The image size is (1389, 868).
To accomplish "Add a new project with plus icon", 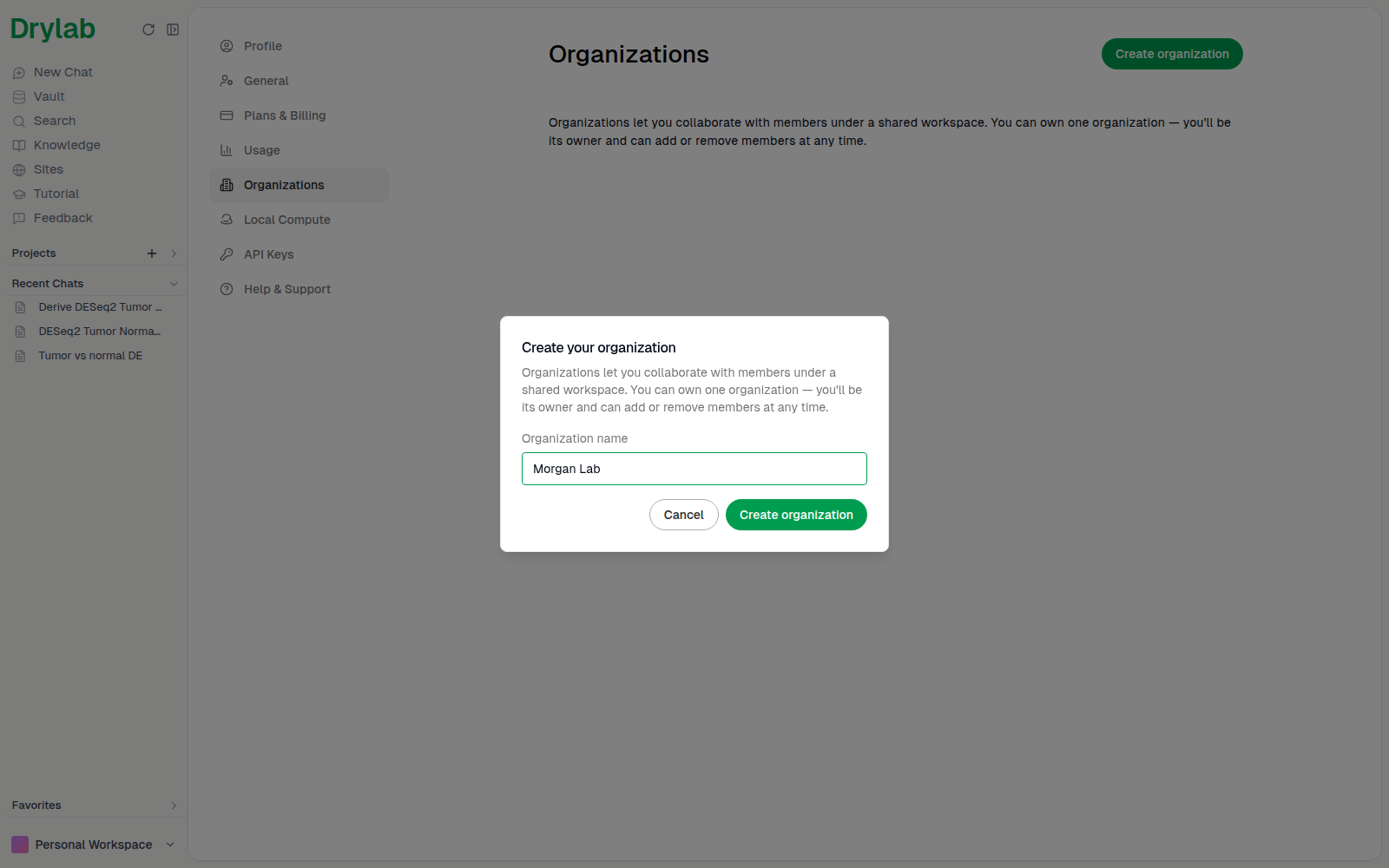I will (152, 253).
